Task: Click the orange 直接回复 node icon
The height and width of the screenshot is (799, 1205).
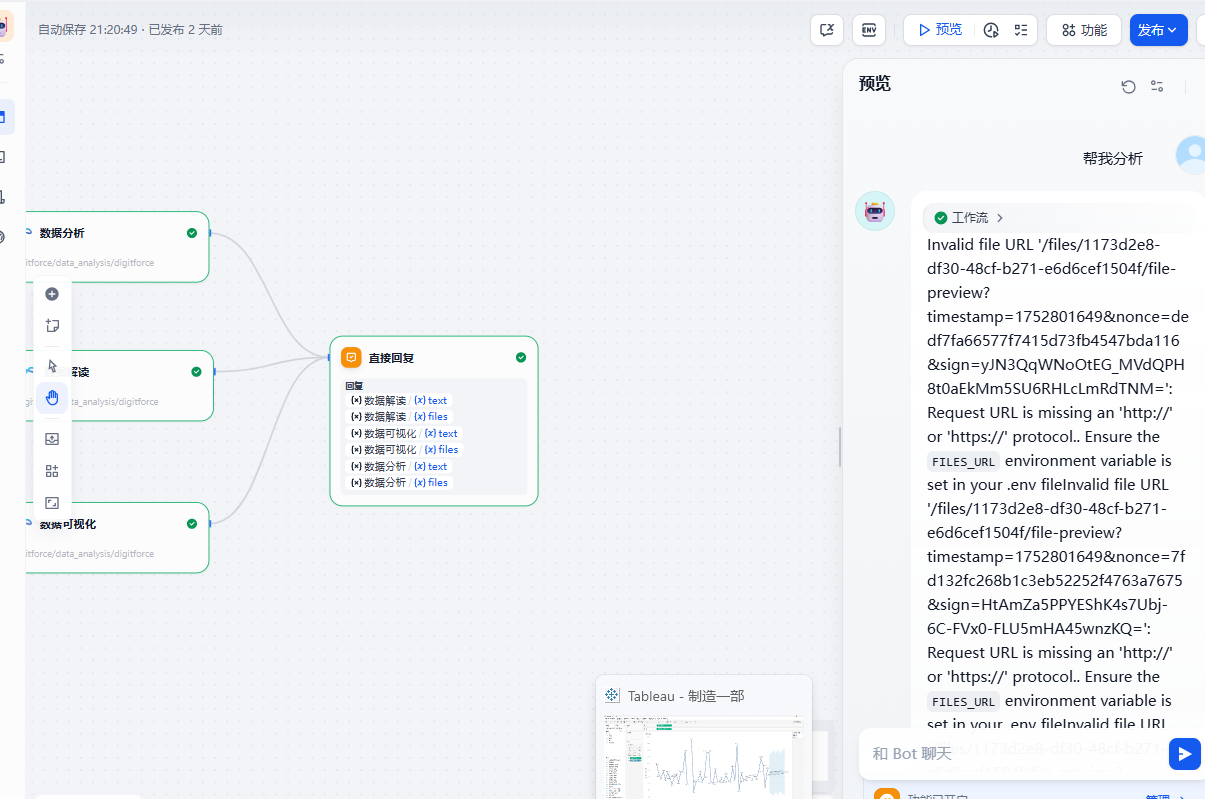Action: tap(351, 357)
